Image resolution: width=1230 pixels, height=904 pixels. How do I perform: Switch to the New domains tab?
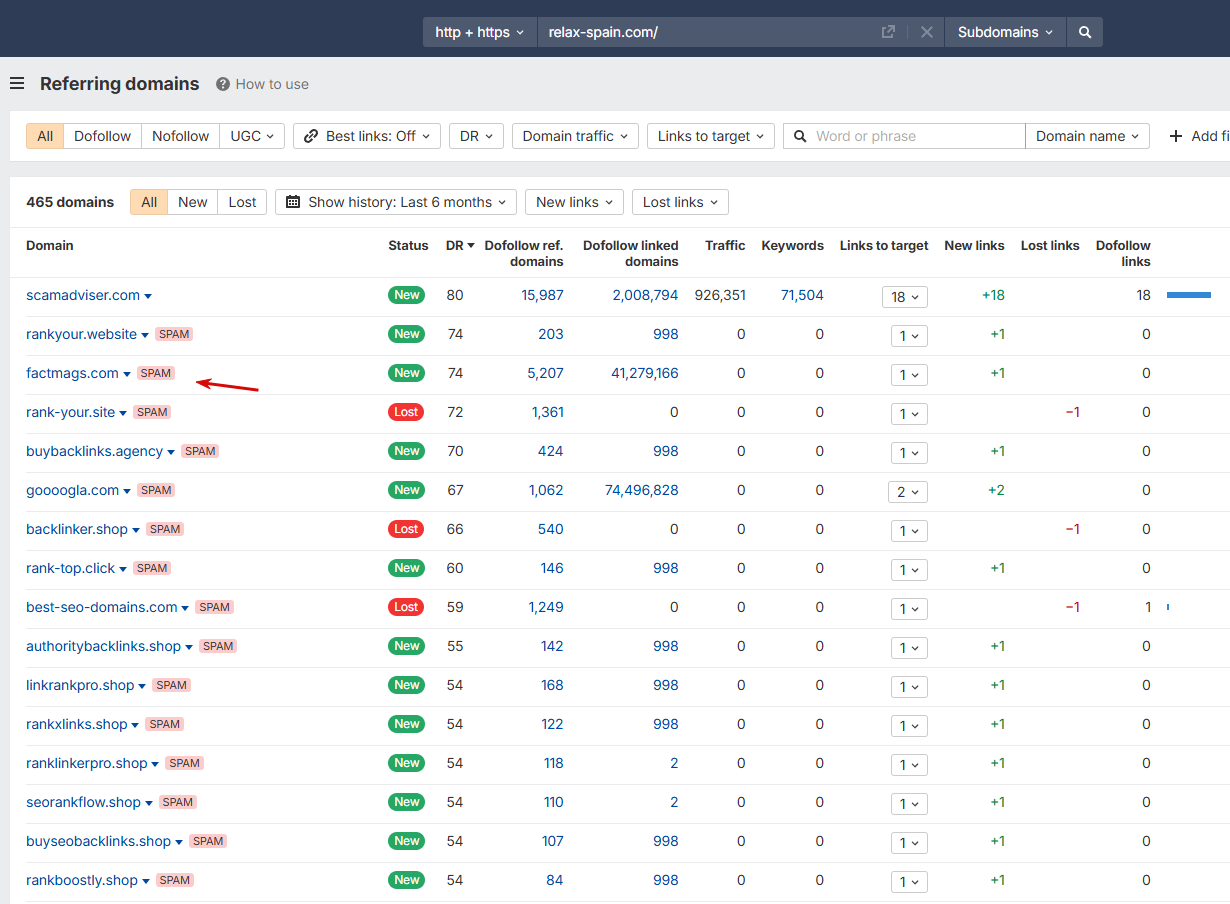[x=192, y=202]
